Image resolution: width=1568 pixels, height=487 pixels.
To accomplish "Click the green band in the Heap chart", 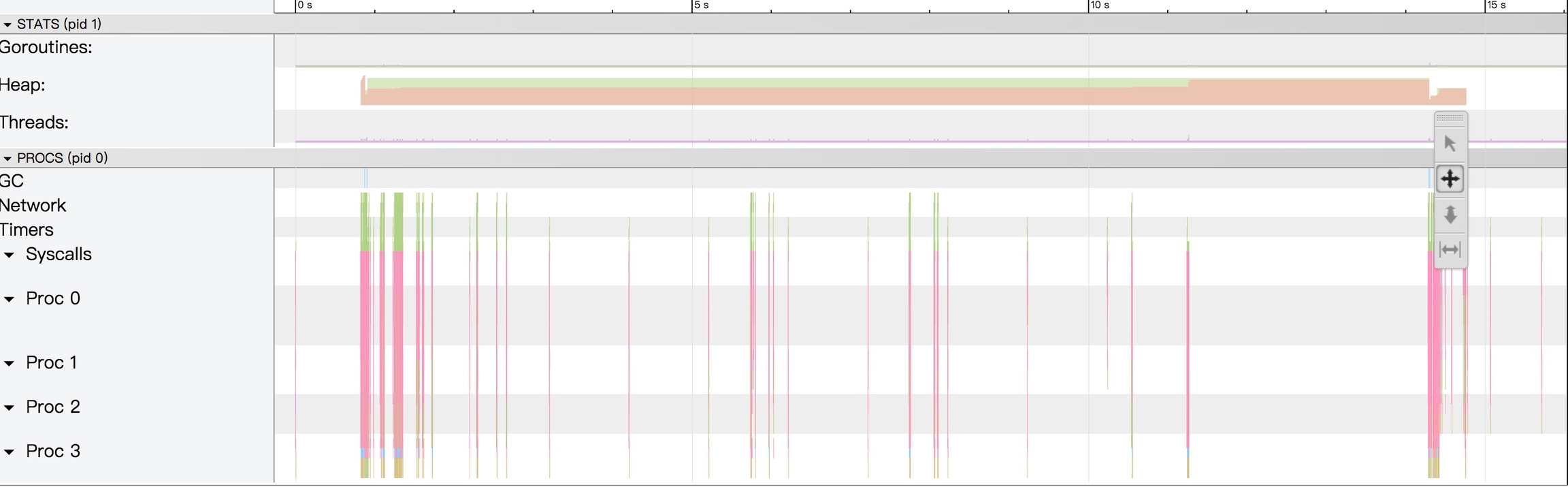I will point(749,83).
